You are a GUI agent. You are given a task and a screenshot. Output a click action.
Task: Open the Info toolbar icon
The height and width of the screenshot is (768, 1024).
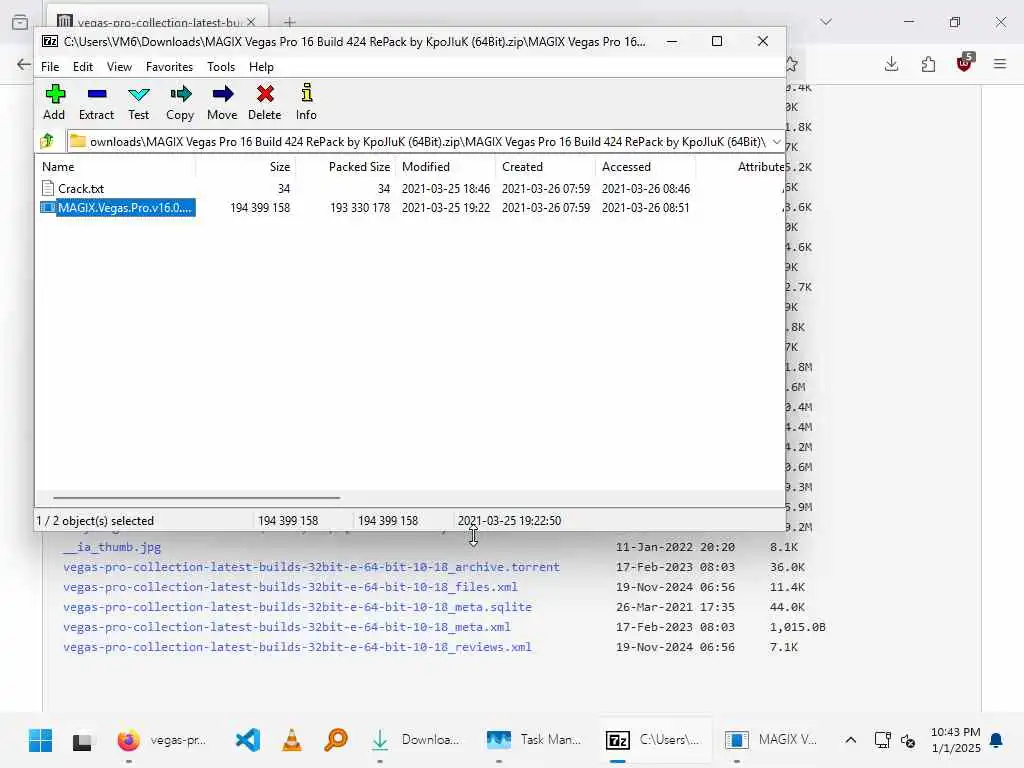pyautogui.click(x=306, y=102)
